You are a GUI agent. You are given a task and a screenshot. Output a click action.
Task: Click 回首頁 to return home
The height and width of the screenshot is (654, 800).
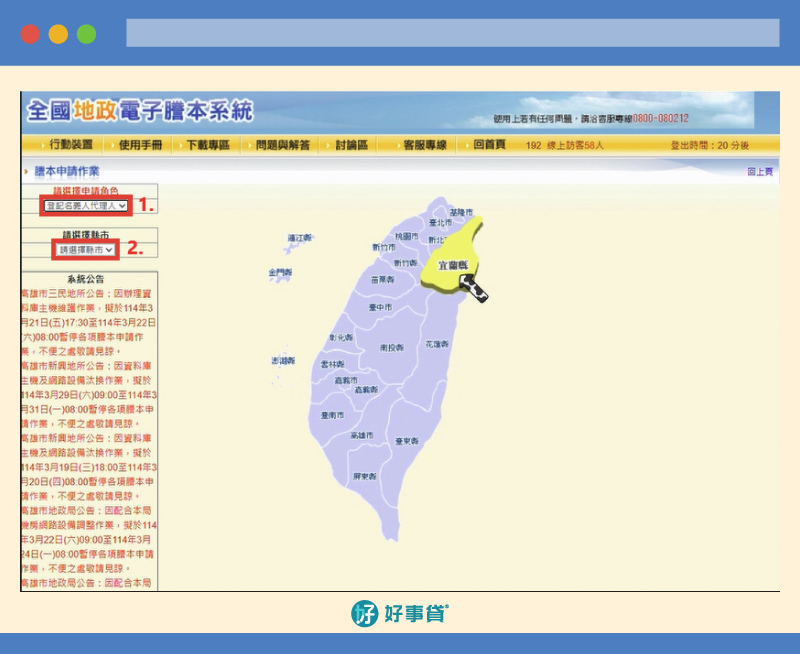coord(489,145)
